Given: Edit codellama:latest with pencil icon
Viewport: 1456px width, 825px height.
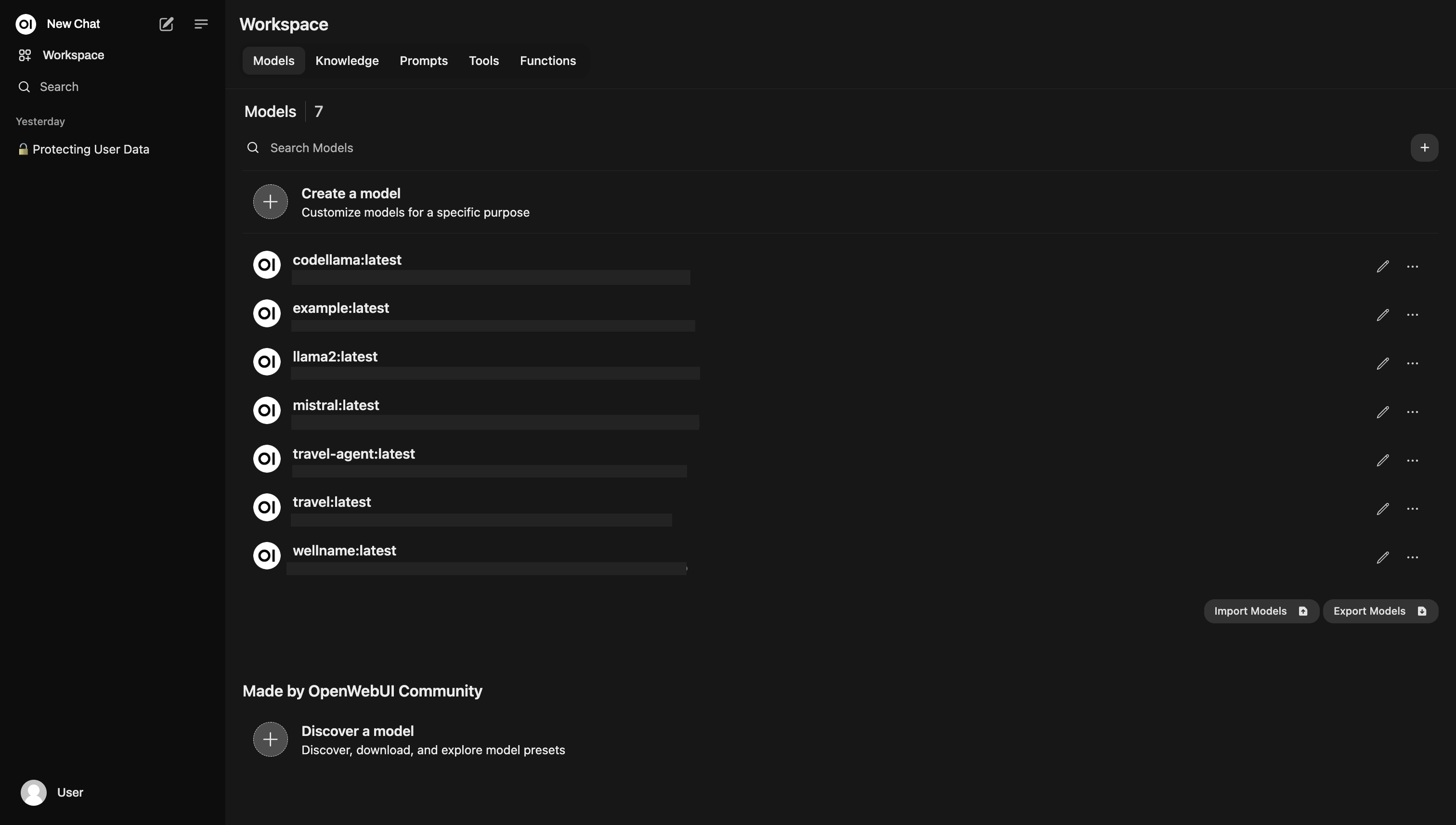Looking at the screenshot, I should coord(1383,266).
